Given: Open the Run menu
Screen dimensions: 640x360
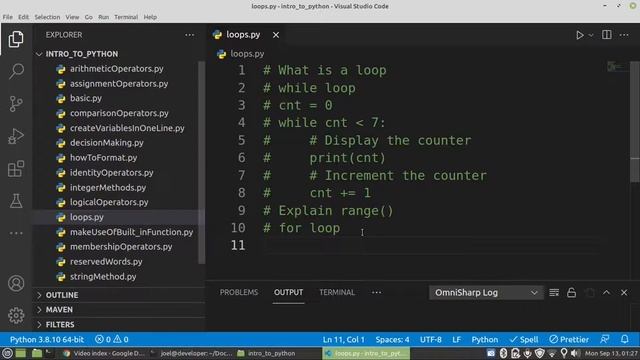Looking at the screenshot, I should tap(103, 17).
